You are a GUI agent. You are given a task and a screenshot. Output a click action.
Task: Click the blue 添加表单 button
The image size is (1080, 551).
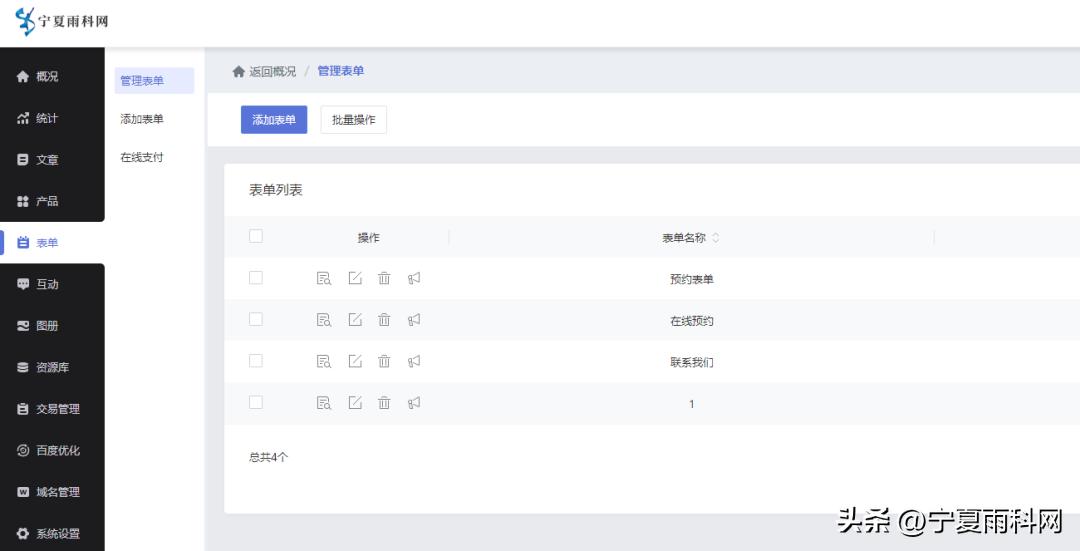pyautogui.click(x=274, y=120)
